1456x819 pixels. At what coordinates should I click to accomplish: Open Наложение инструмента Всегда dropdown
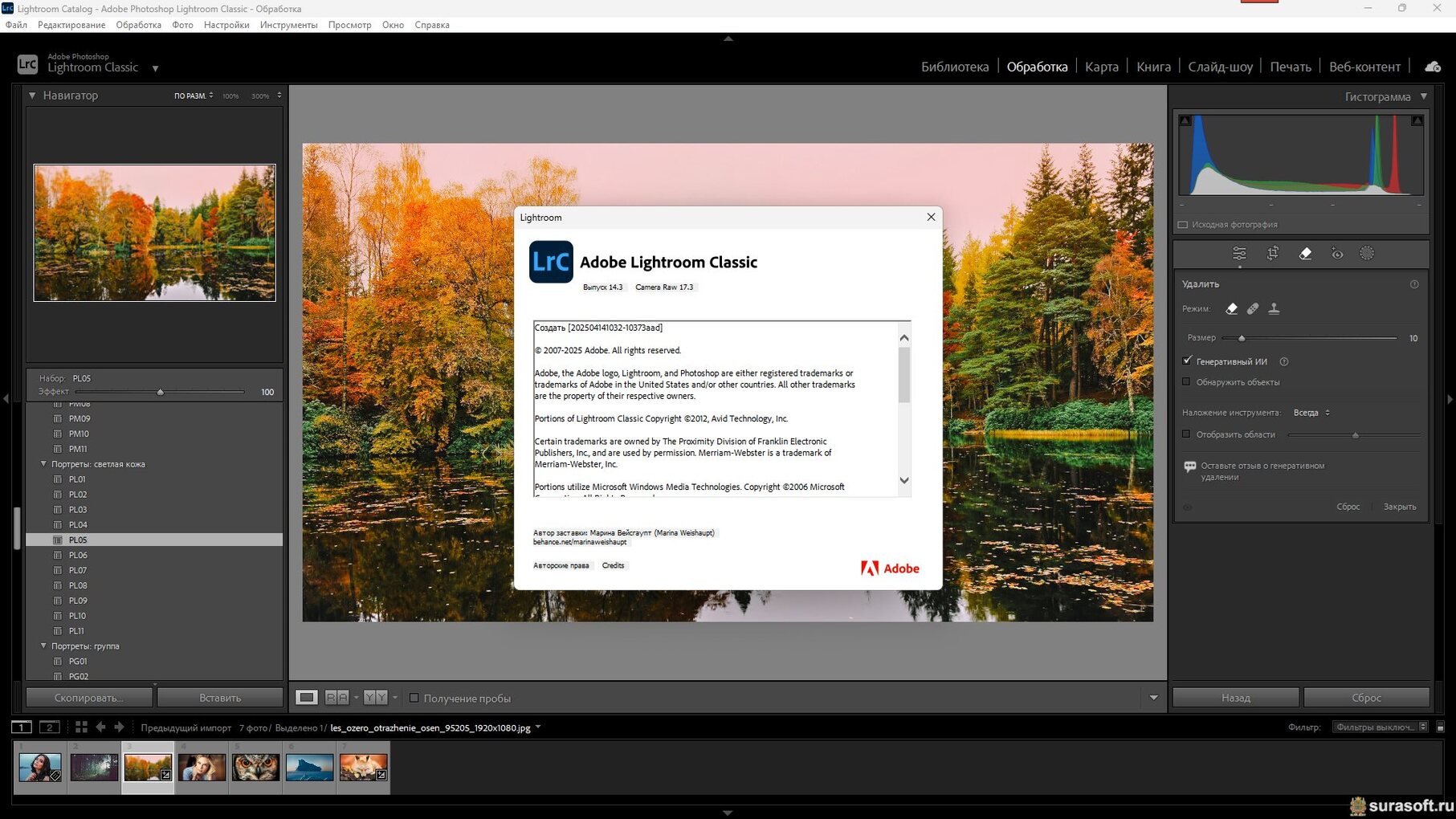click(x=1311, y=413)
